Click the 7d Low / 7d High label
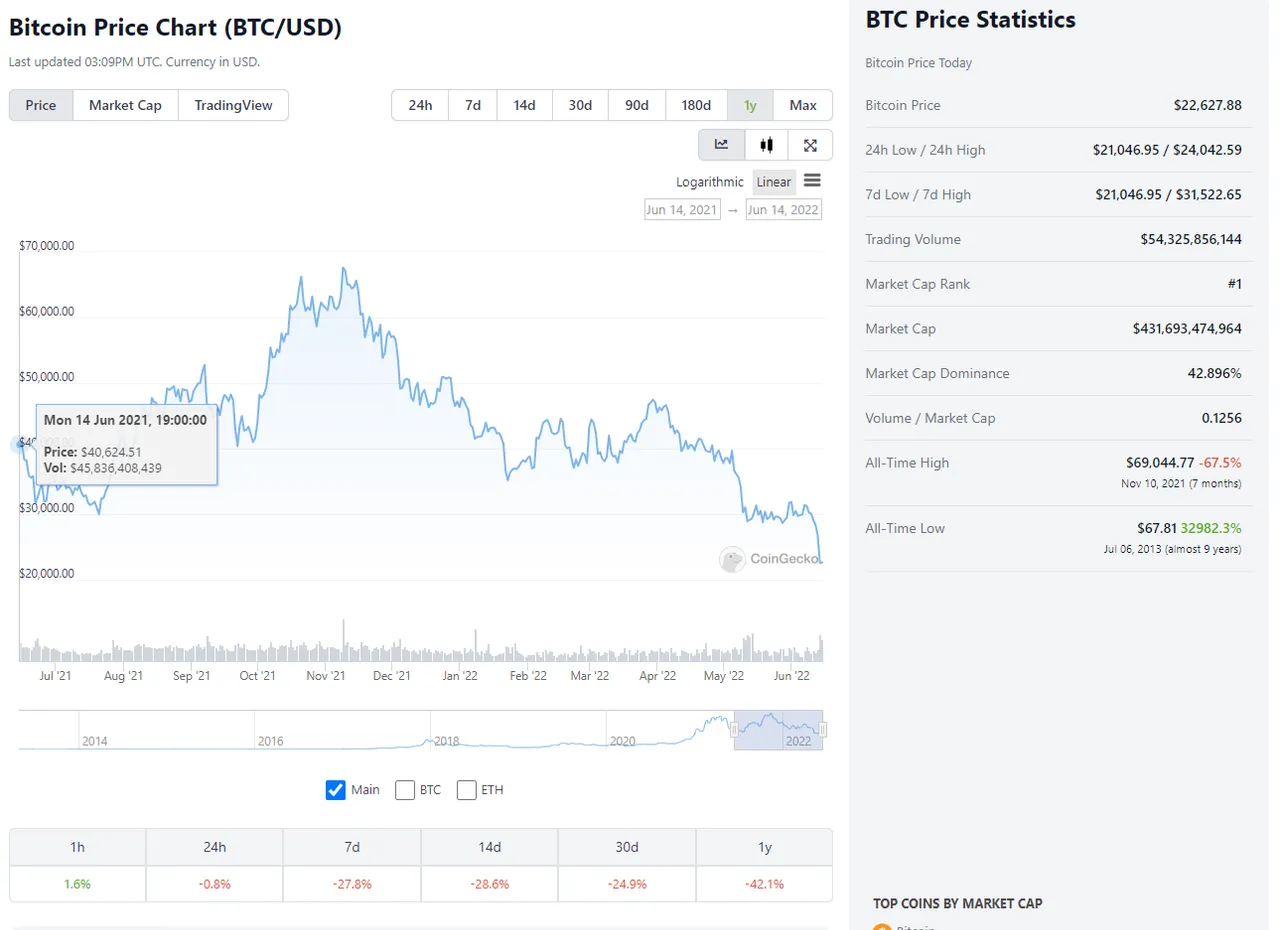Image resolution: width=1280 pixels, height=930 pixels. click(x=918, y=194)
